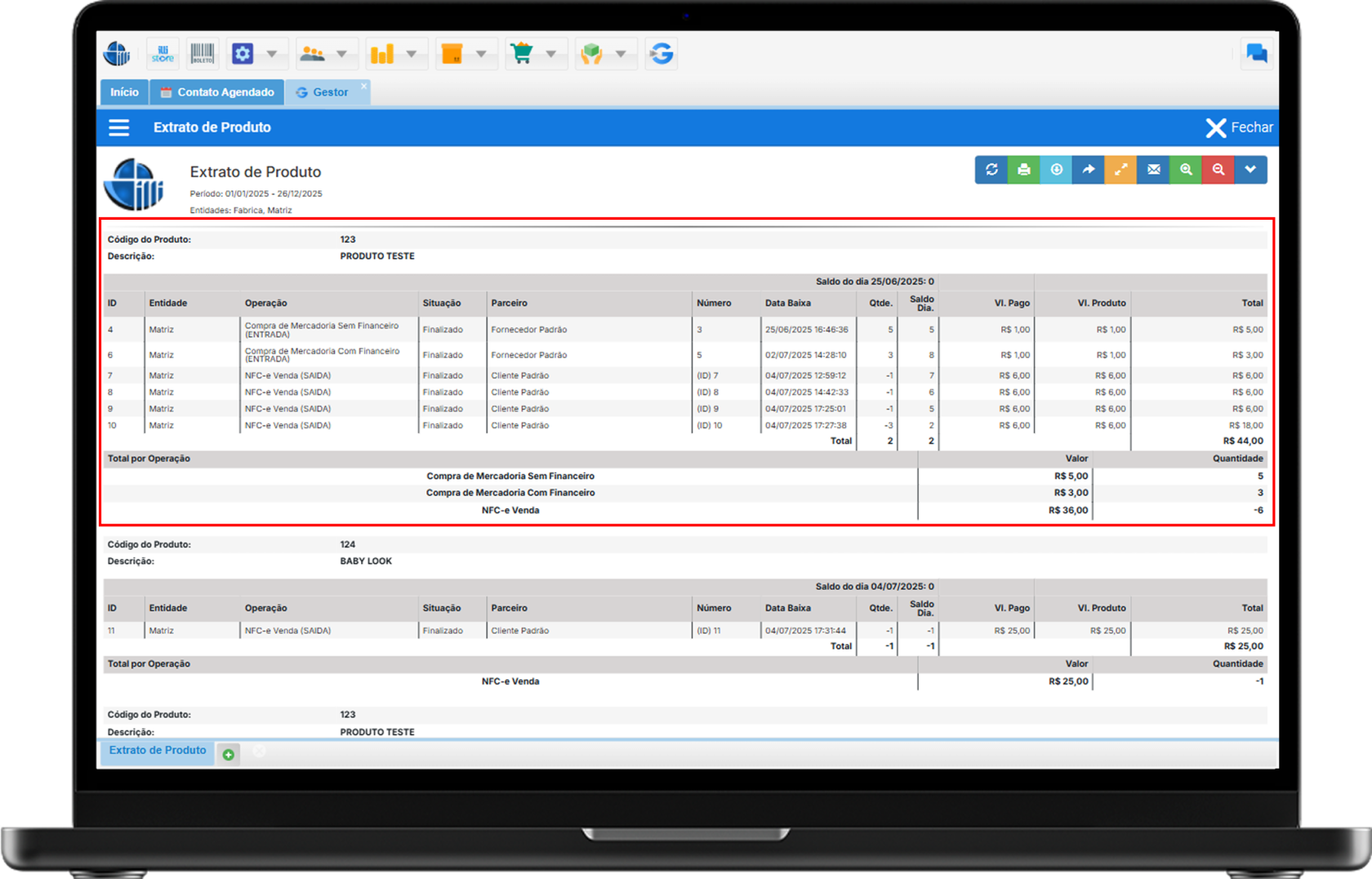The image size is (1372, 879).
Task: Expand report to fullscreen with orange icon
Action: point(1120,170)
